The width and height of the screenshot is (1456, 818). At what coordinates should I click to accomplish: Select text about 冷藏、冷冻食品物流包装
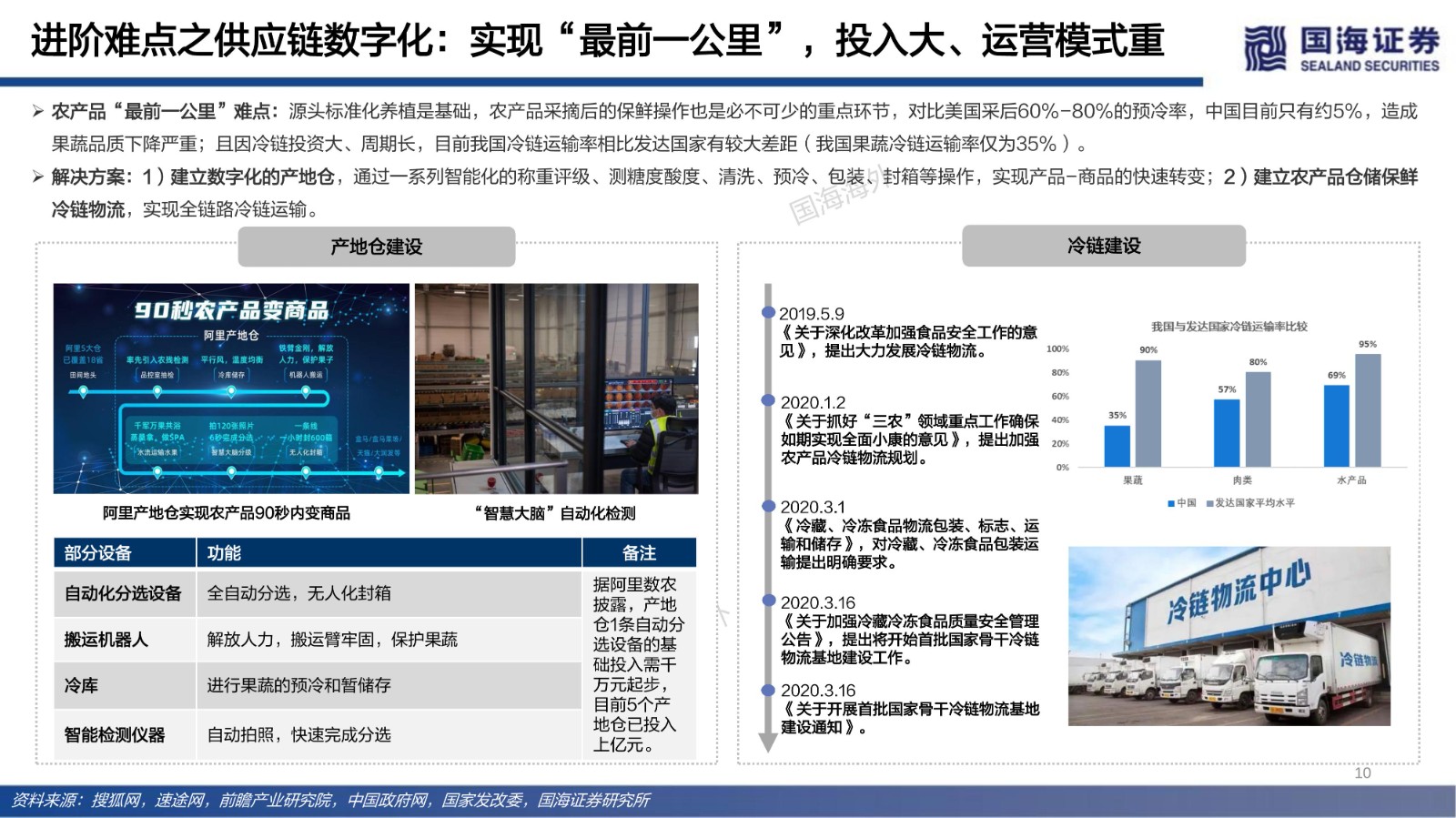click(910, 544)
